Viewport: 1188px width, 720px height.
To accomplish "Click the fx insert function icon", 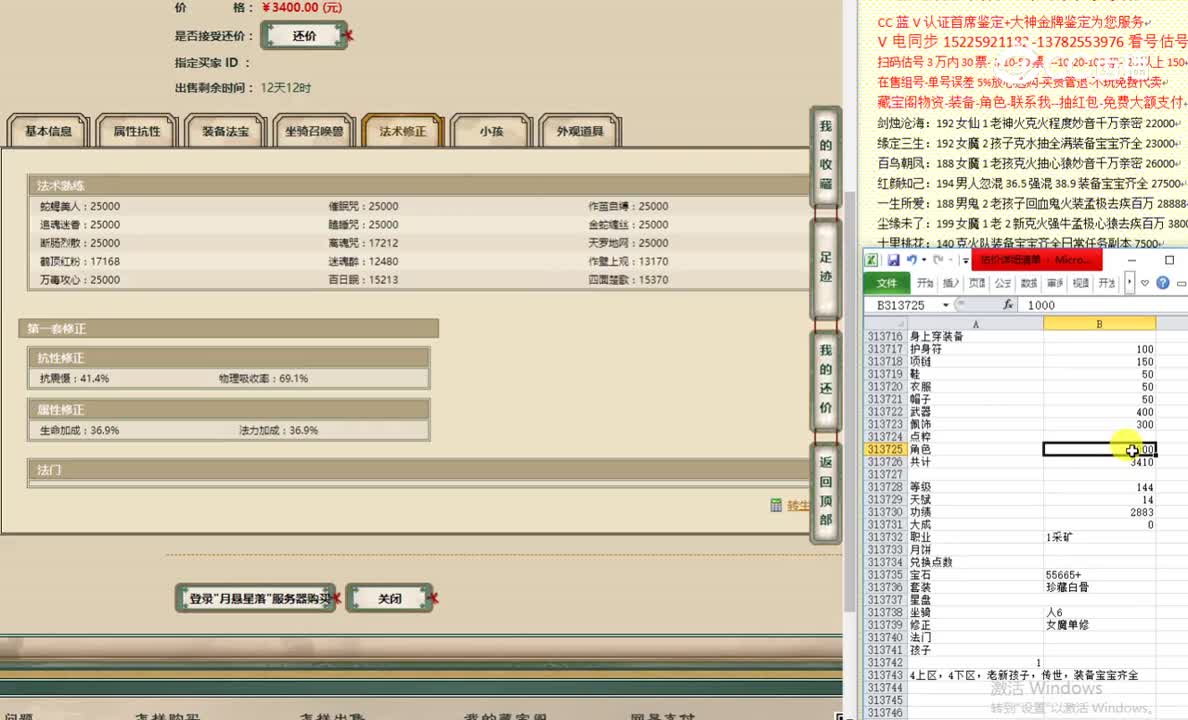I will click(x=1008, y=305).
